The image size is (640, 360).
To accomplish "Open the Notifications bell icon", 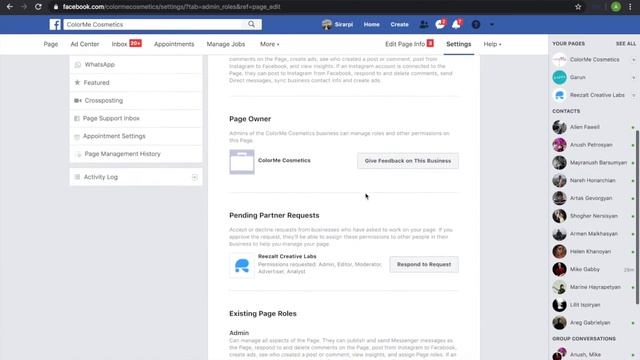I will [457, 24].
